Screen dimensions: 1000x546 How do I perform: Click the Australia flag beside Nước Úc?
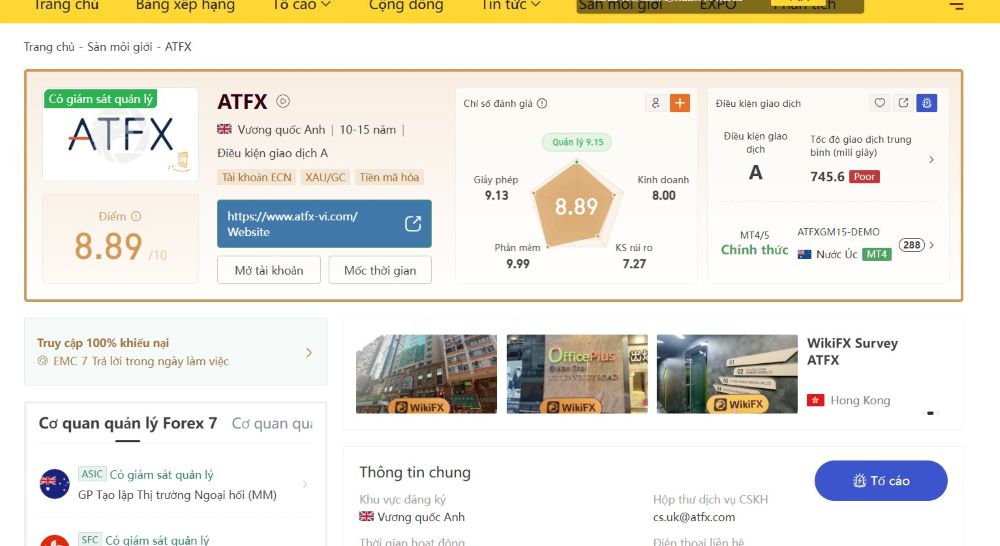tap(804, 255)
